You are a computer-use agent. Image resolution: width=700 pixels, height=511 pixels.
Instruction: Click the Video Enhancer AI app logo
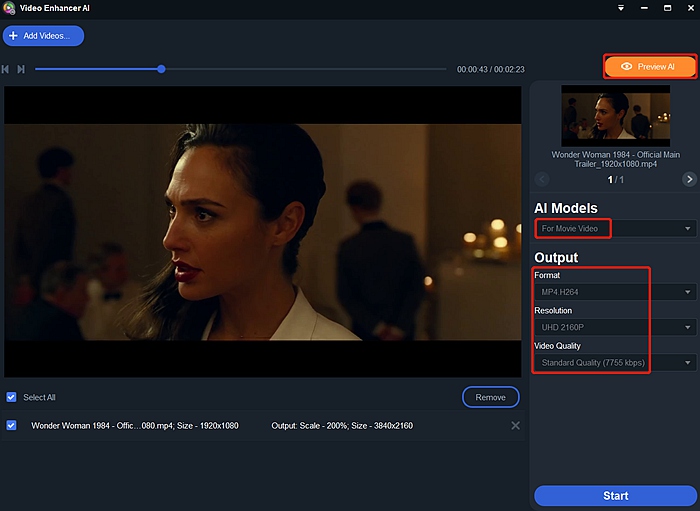(x=9, y=8)
